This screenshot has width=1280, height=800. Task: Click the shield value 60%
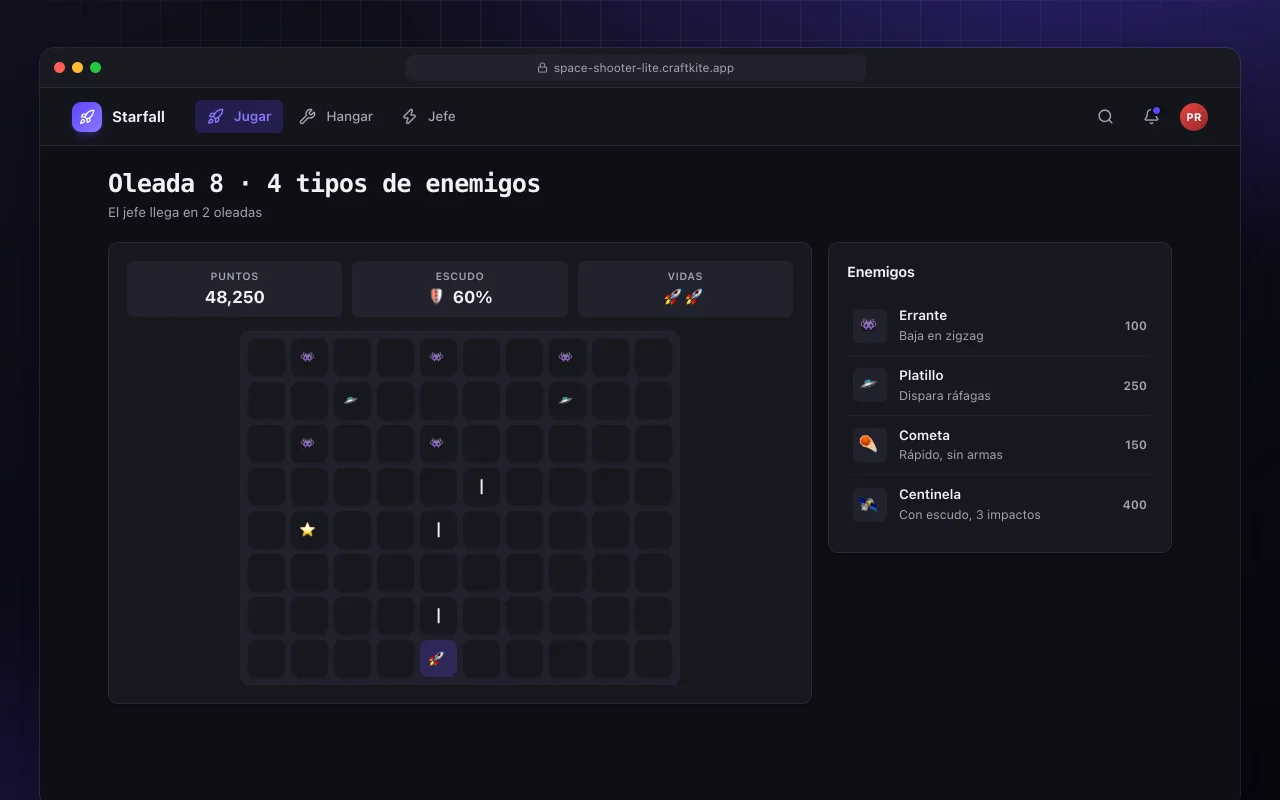pos(473,297)
